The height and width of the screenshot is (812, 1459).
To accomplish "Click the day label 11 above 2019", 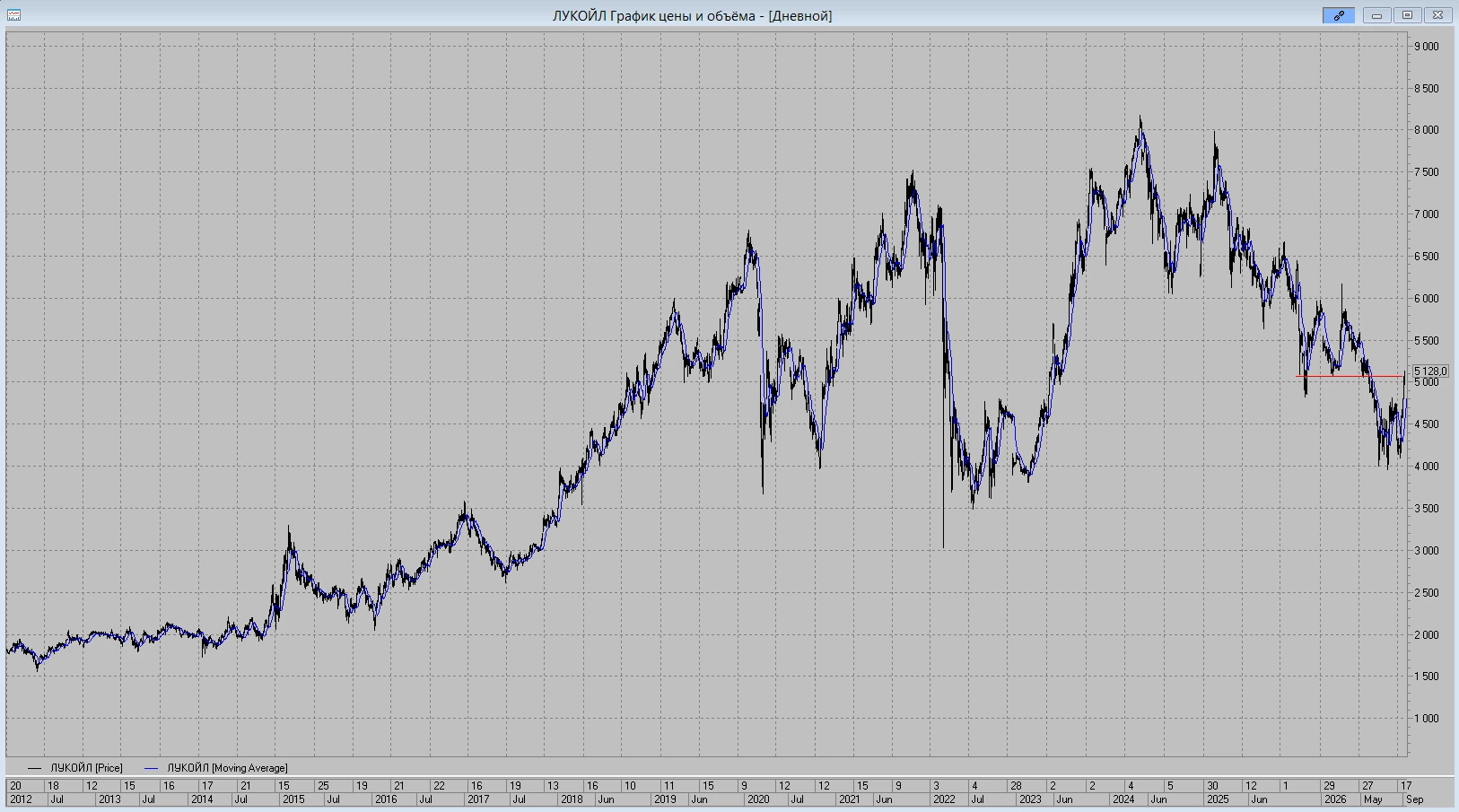I will tap(669, 786).
